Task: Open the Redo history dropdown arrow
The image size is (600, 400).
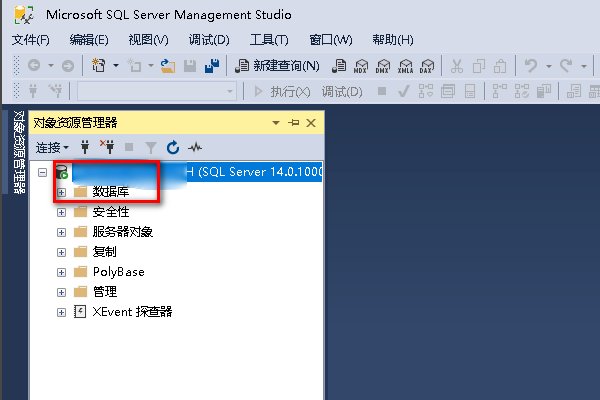Action: point(584,66)
